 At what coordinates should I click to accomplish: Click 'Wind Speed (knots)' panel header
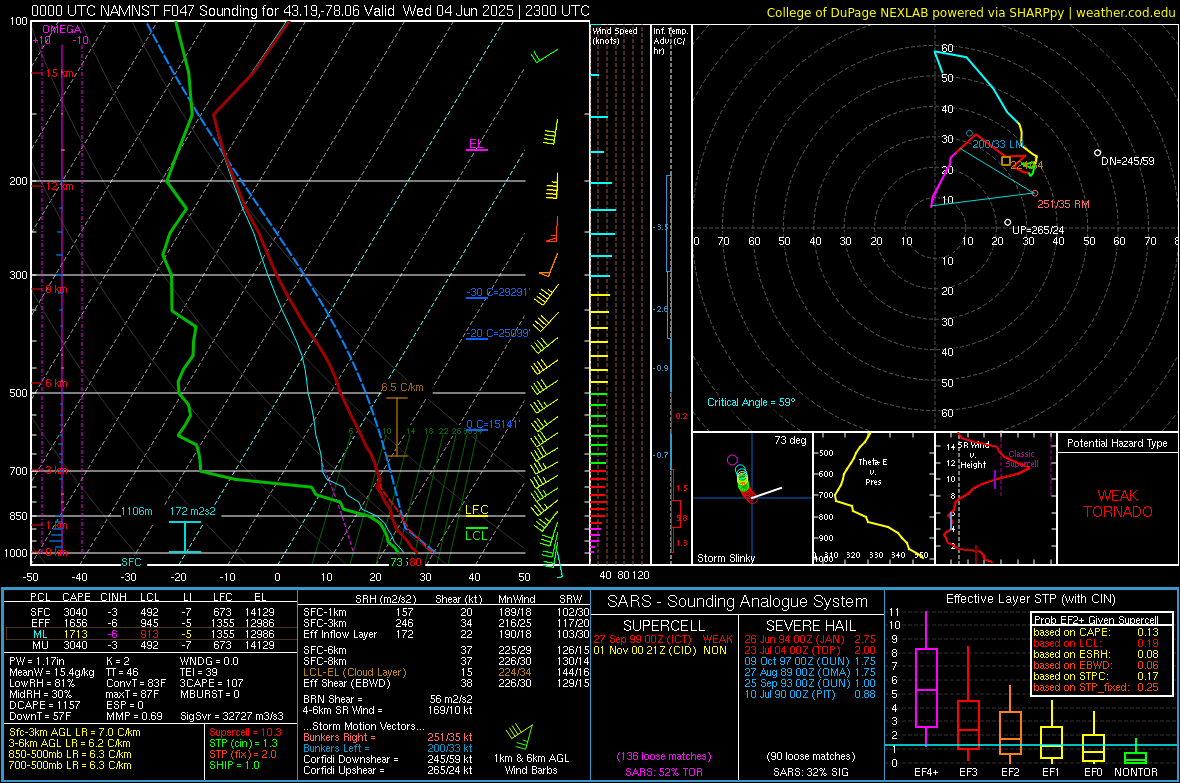pos(615,35)
